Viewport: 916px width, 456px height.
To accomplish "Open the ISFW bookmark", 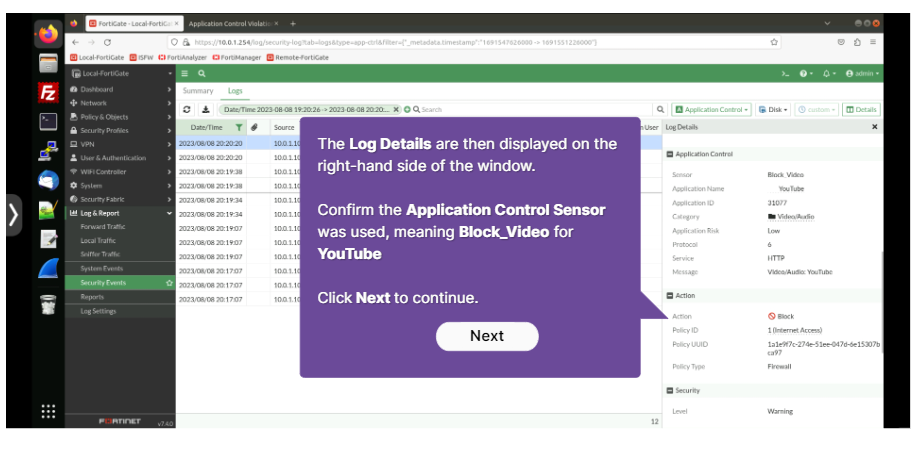I will [142, 58].
